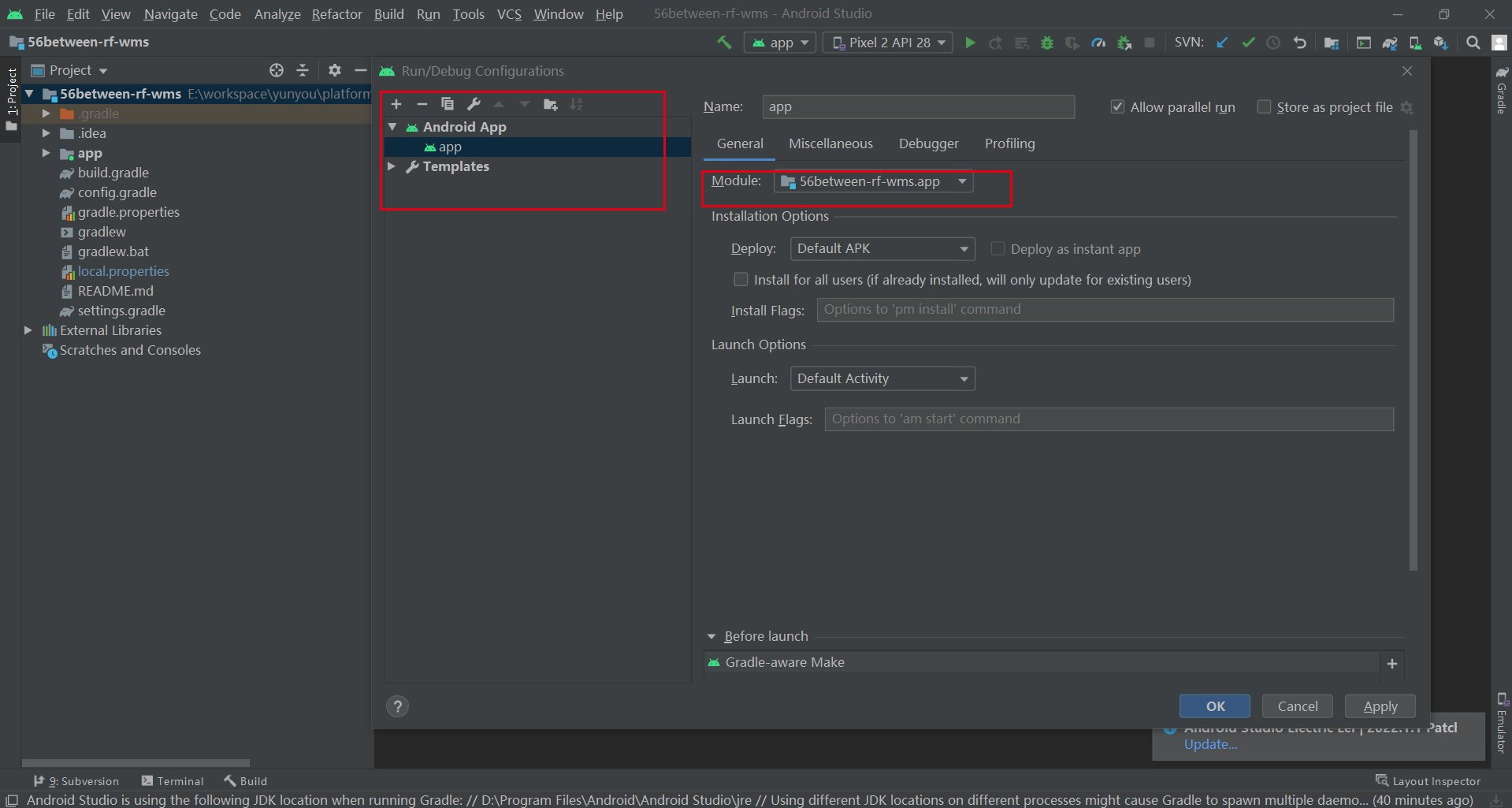1512x808 pixels.
Task: Add a Before launch task with plus icon
Action: (1392, 664)
